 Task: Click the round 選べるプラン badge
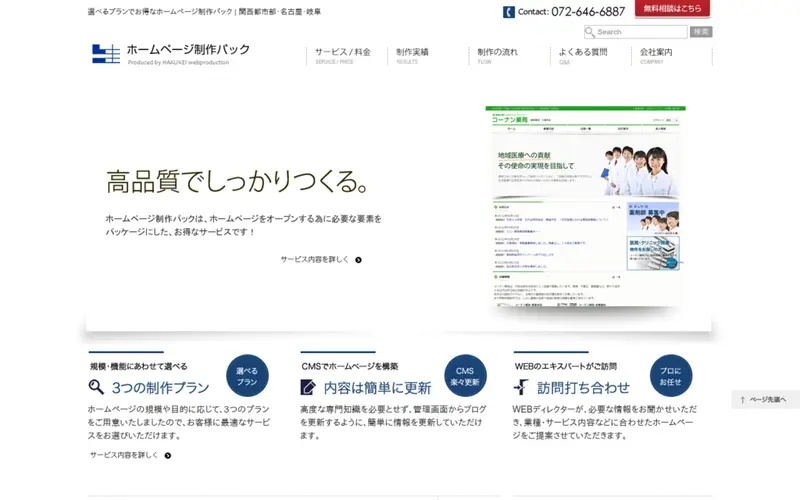coord(247,376)
